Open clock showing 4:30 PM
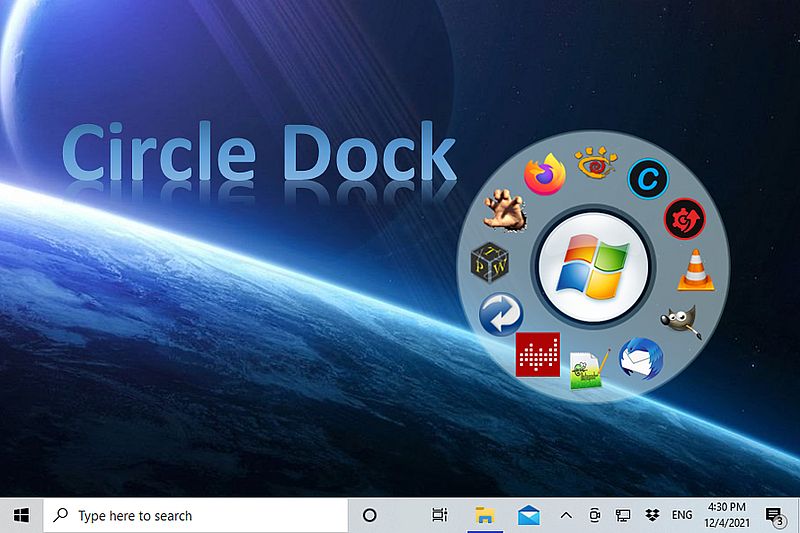Image resolution: width=800 pixels, height=533 pixels. (x=727, y=515)
